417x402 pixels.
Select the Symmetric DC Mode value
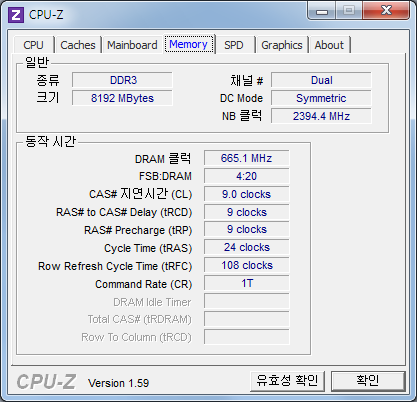pos(321,98)
